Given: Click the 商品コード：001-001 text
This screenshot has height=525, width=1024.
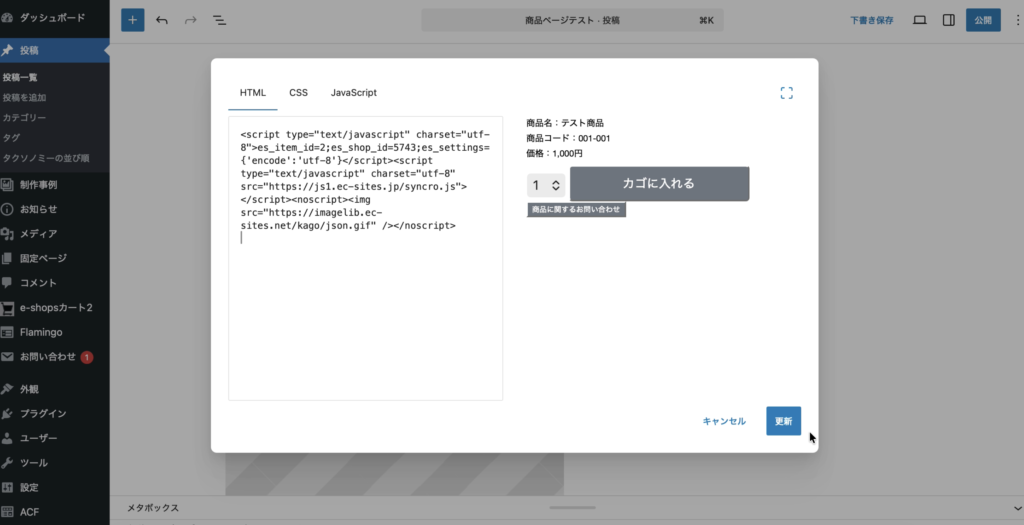Looking at the screenshot, I should 568,138.
